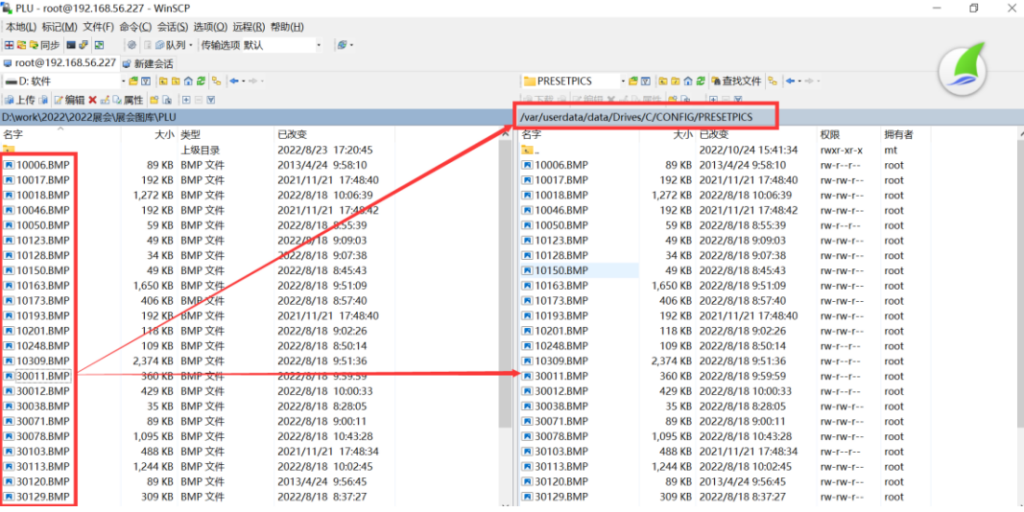Image resolution: width=1024 pixels, height=512 pixels.
Task: Open the 远程(R) menu
Action: tap(249, 27)
